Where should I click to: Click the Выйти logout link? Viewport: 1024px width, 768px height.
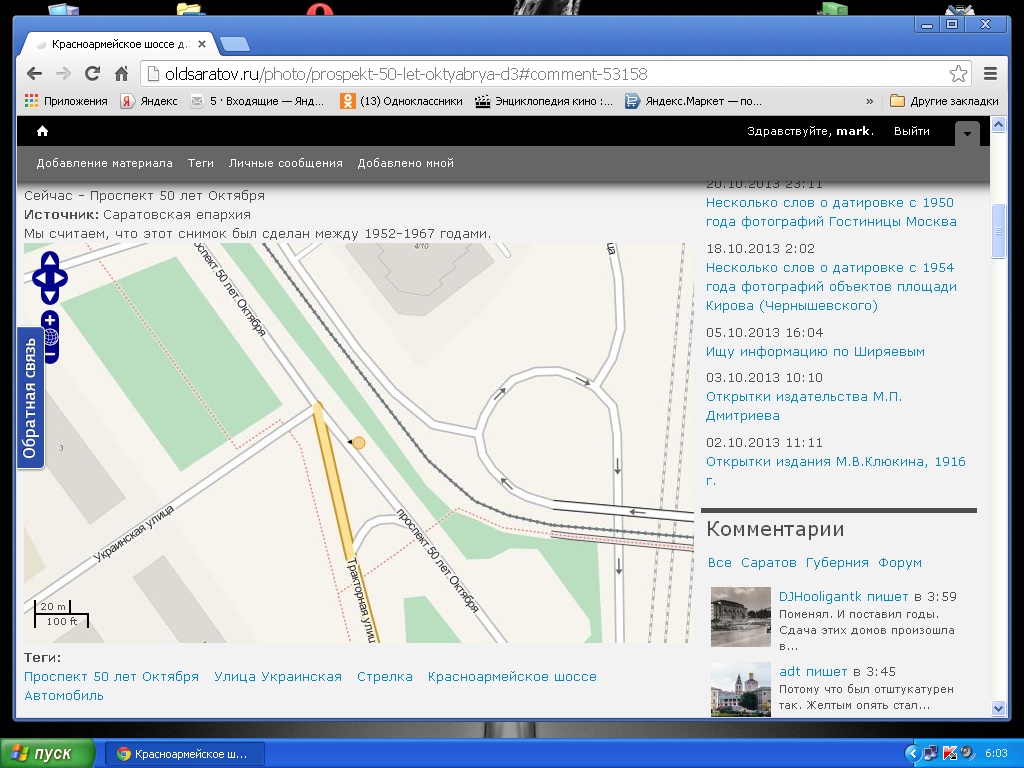912,131
